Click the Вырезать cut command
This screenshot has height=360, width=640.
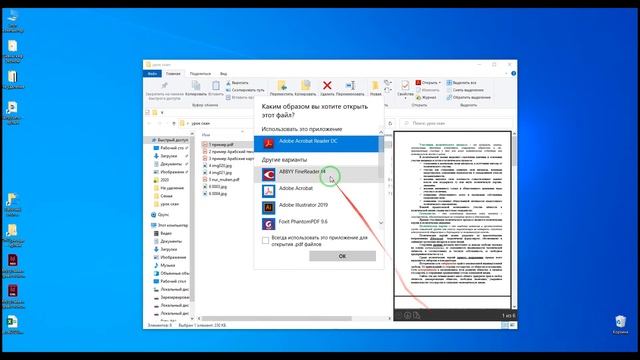tap(237, 83)
